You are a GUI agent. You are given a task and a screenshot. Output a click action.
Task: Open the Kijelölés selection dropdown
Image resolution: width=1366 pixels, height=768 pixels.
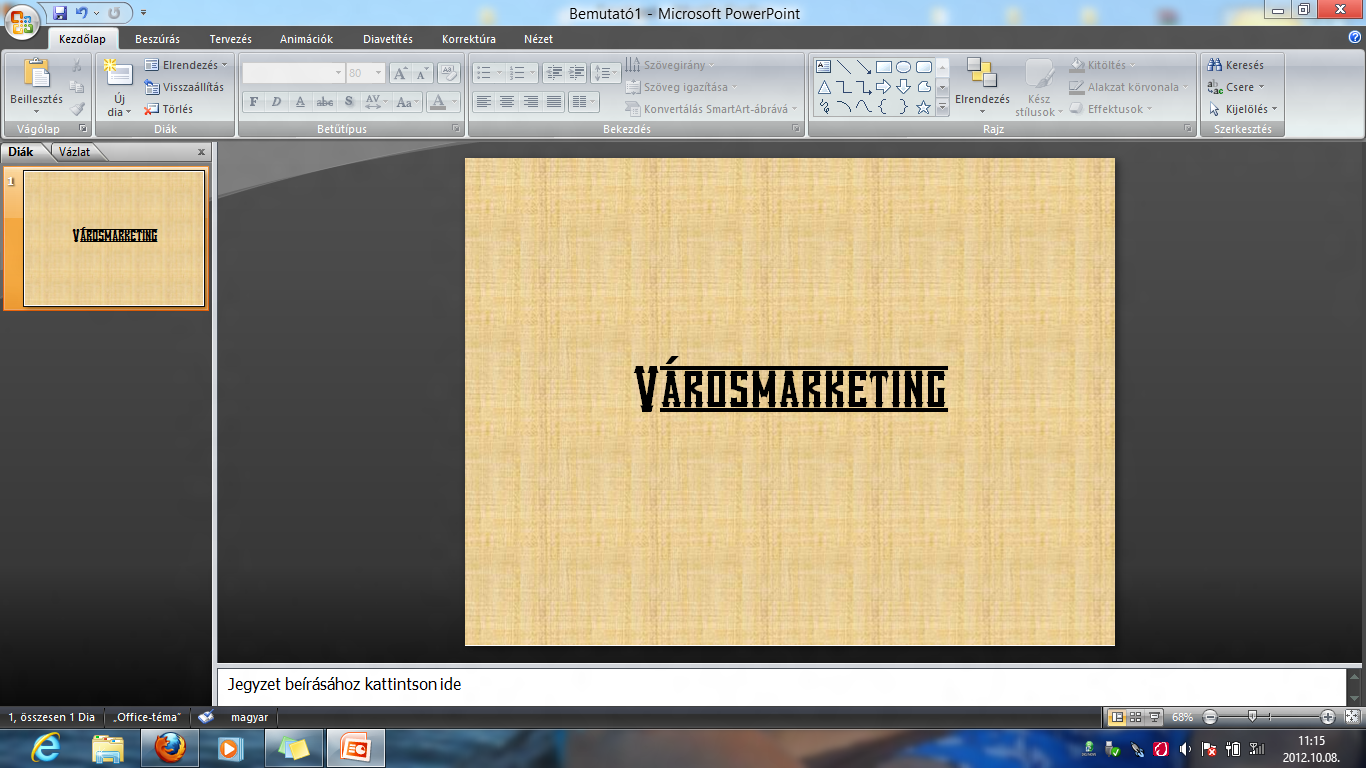tap(1243, 109)
